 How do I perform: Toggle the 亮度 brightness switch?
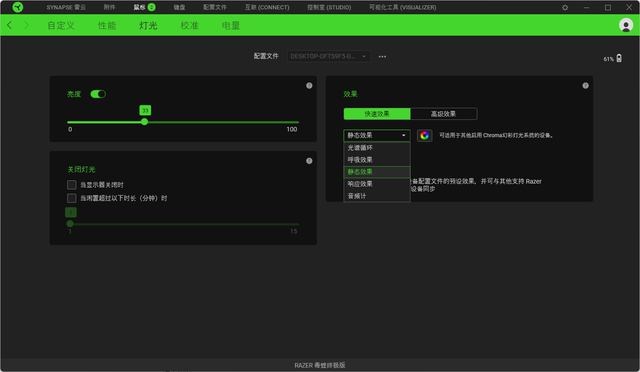point(98,94)
